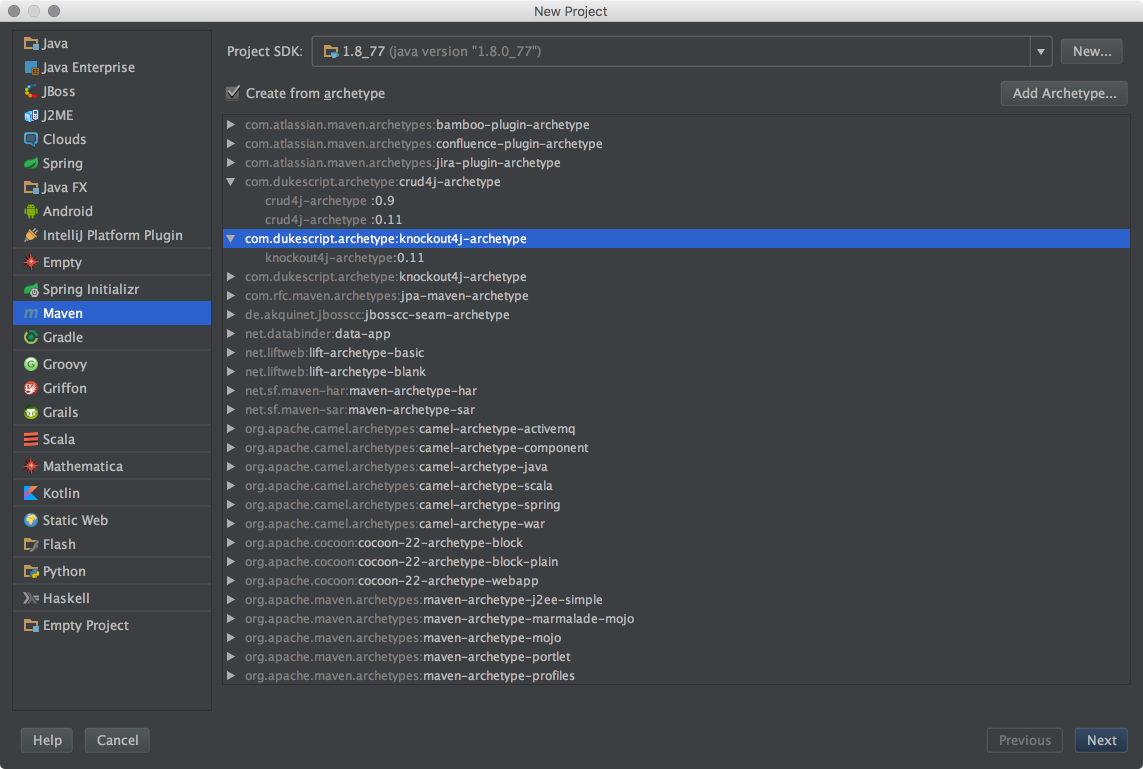This screenshot has height=769, width=1143.
Task: Click the Add Archetype button
Action: pyautogui.click(x=1064, y=93)
